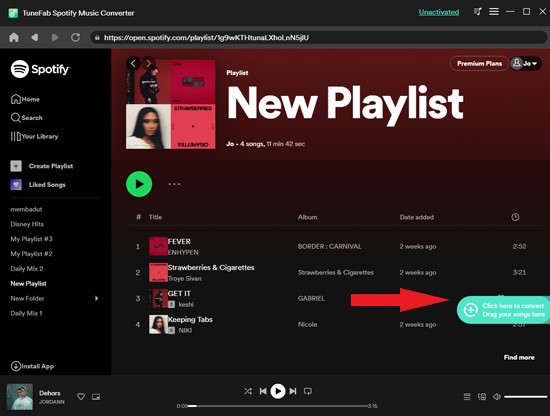
Task: Seek on the song progress bar
Action: [278, 406]
